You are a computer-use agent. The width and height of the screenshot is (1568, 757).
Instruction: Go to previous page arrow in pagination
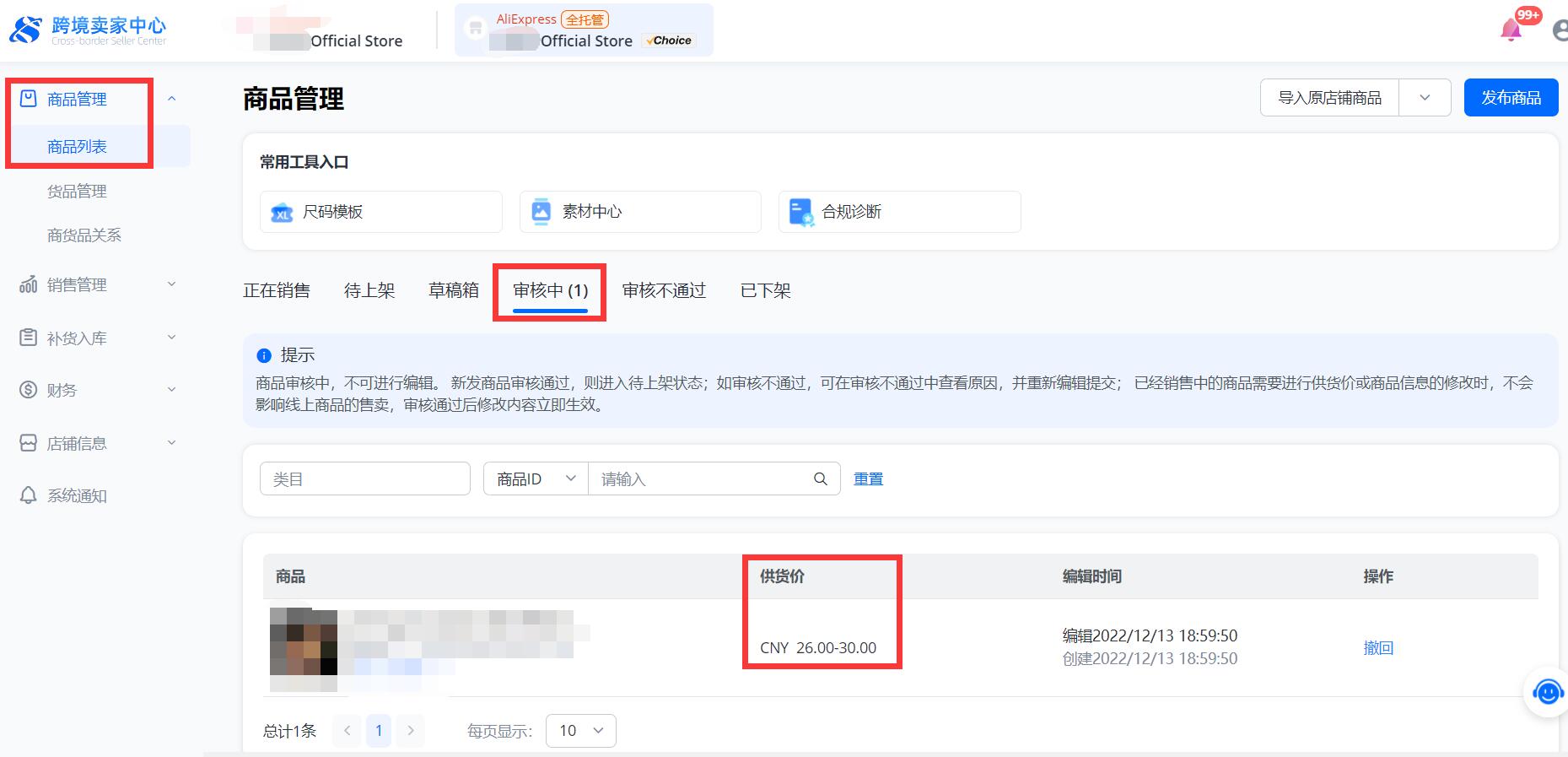click(347, 731)
